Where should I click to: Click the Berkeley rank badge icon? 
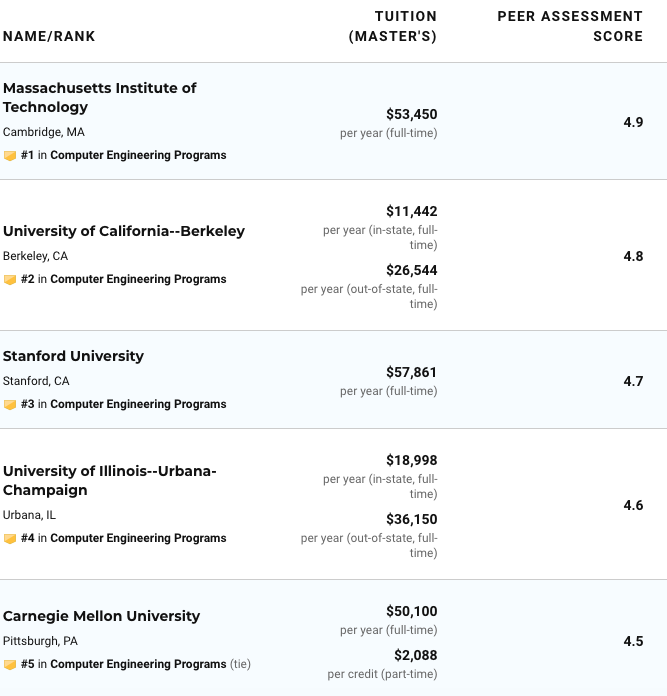coord(10,280)
